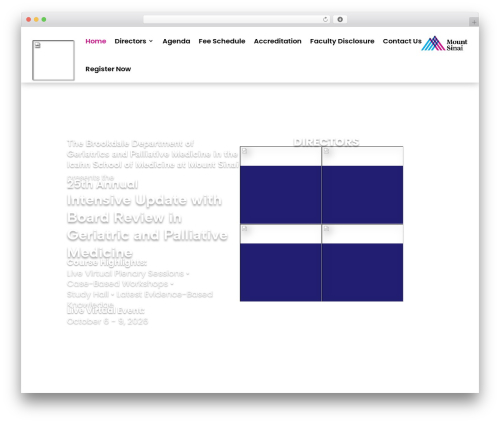500x423 pixels.
Task: Select the bottom-right director photo
Action: pos(362,263)
